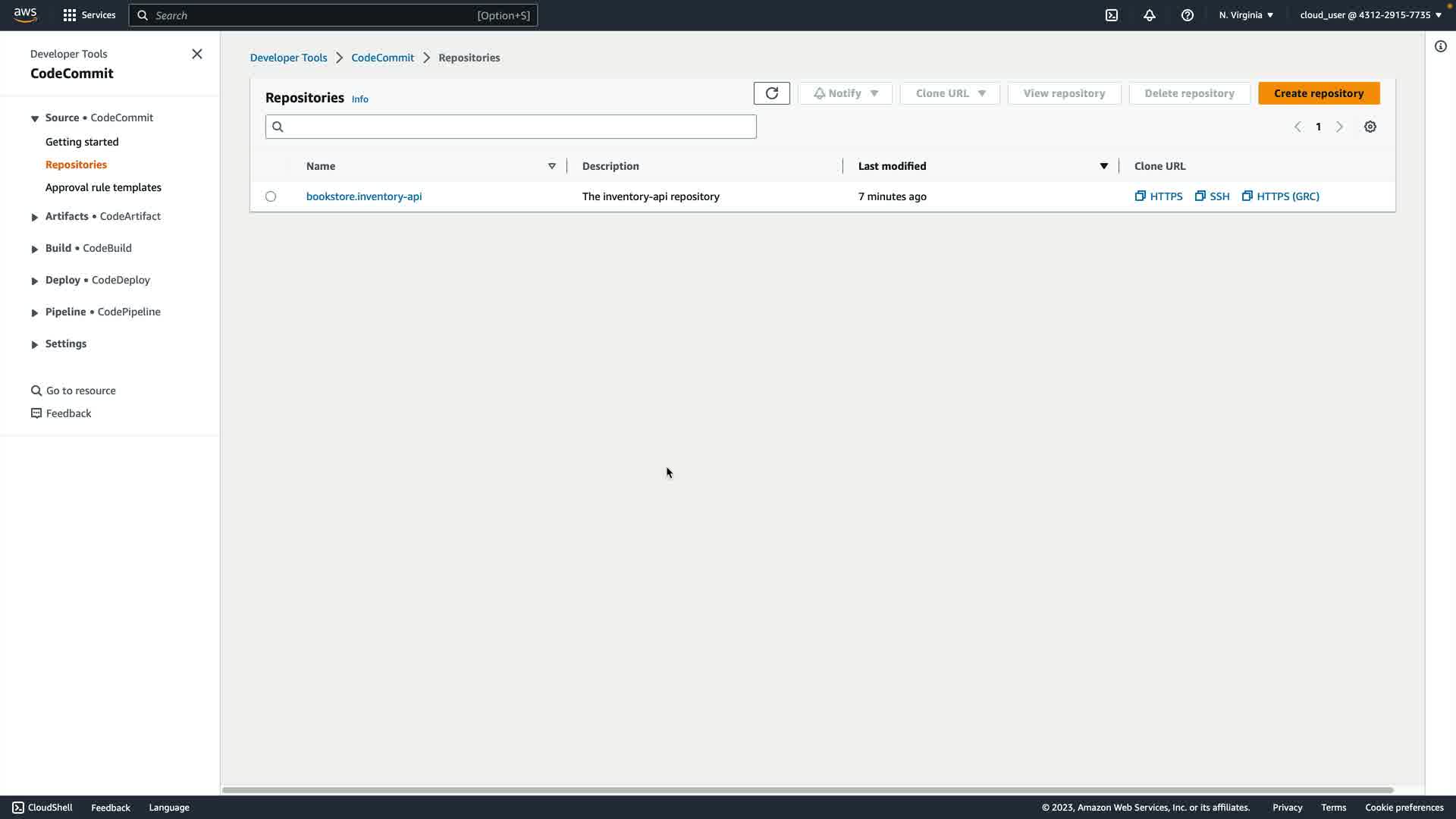Select the bookstore.inventory-api radio button

click(x=271, y=196)
